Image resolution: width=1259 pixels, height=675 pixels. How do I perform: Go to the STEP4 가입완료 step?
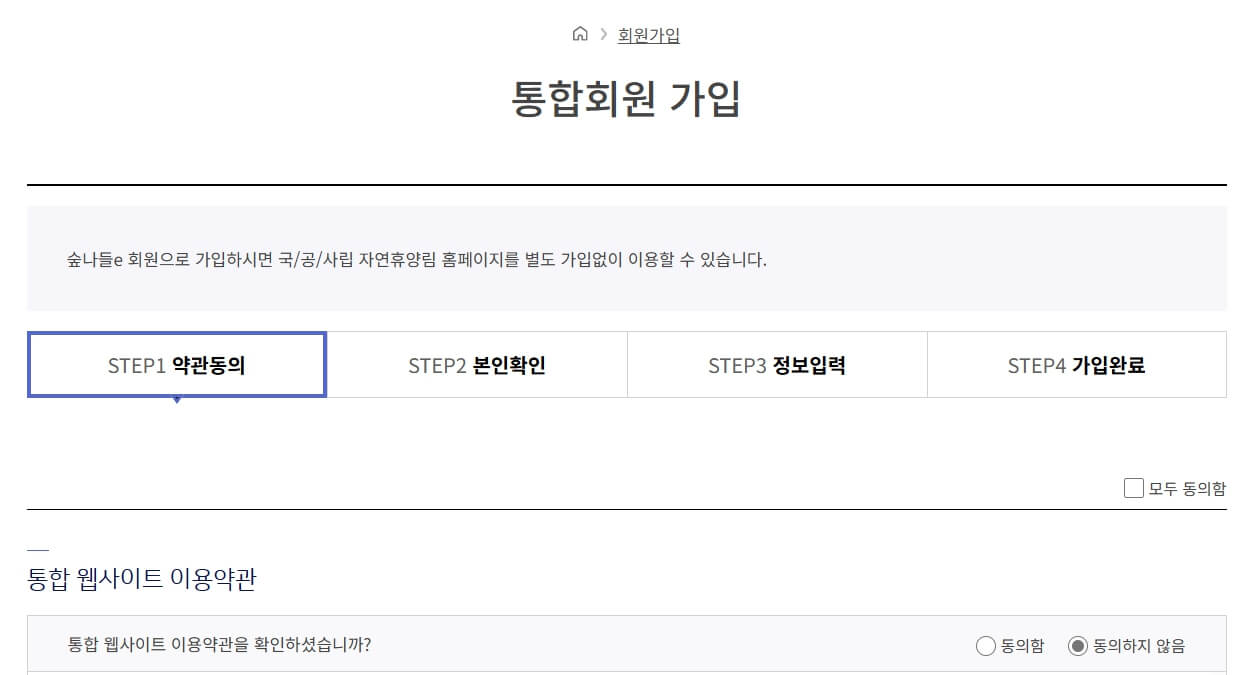click(x=1077, y=364)
